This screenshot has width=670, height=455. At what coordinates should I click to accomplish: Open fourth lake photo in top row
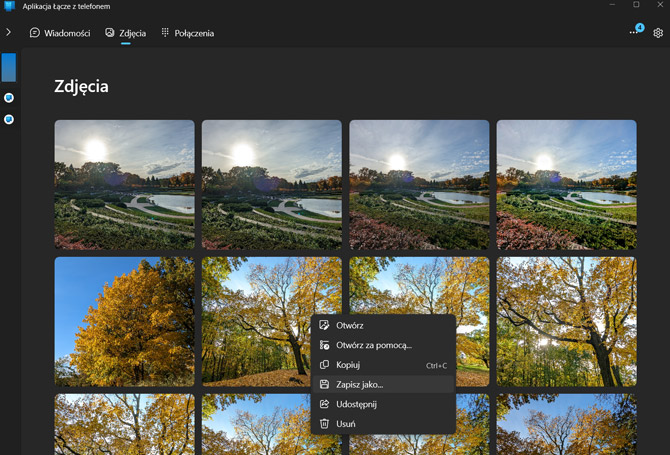pyautogui.click(x=567, y=185)
